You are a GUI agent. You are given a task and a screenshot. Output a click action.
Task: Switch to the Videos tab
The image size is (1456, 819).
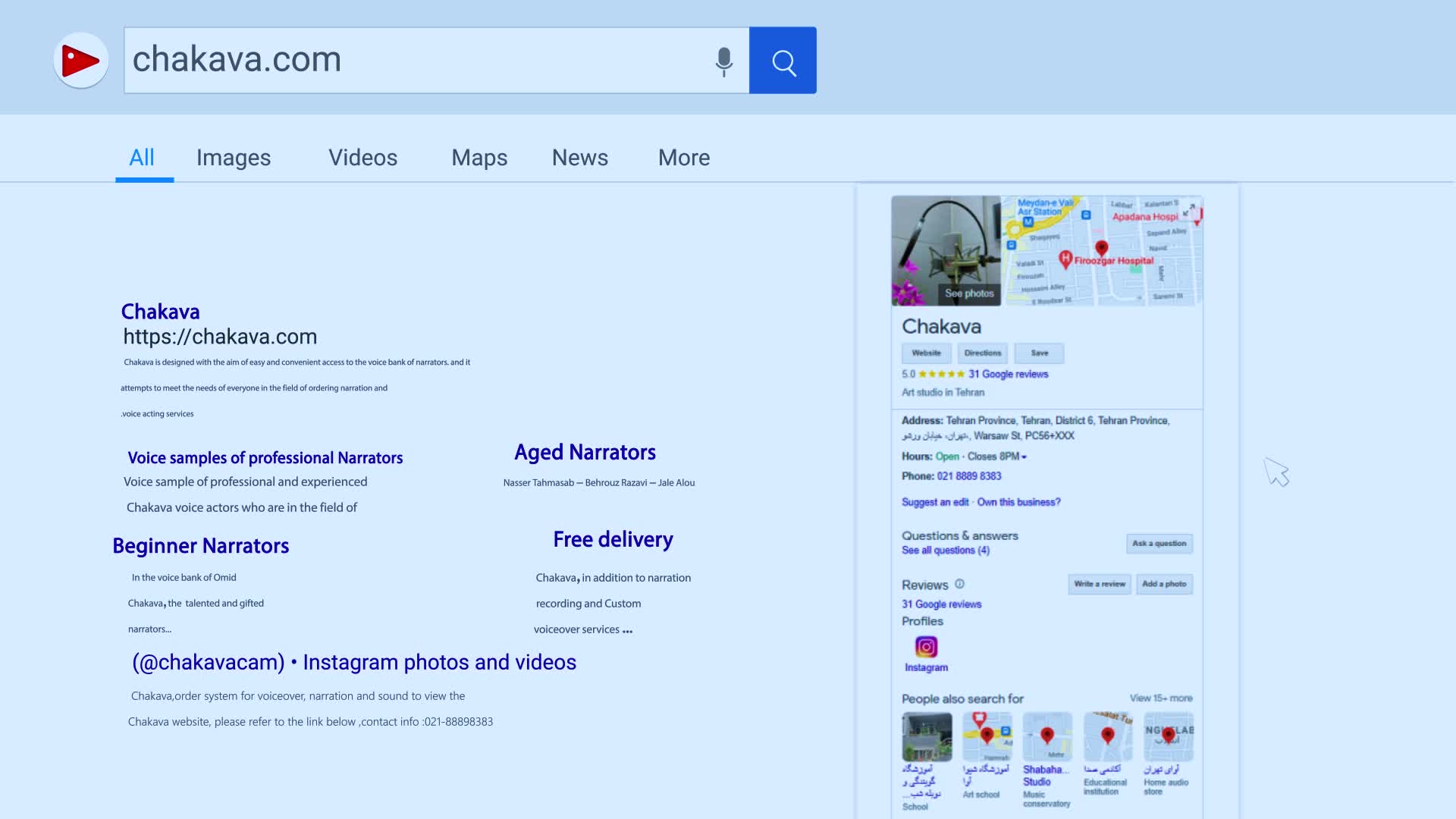[x=362, y=158]
